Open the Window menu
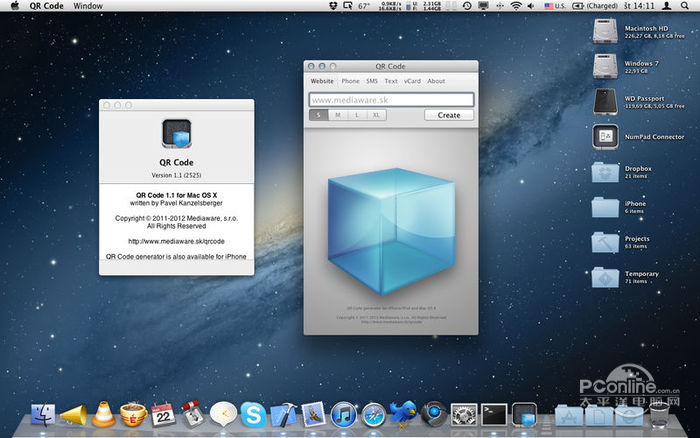The image size is (700, 438). (x=88, y=6)
